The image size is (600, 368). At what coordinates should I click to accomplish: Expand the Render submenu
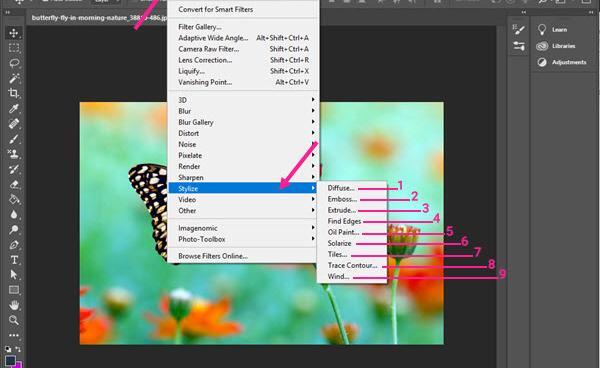(243, 166)
